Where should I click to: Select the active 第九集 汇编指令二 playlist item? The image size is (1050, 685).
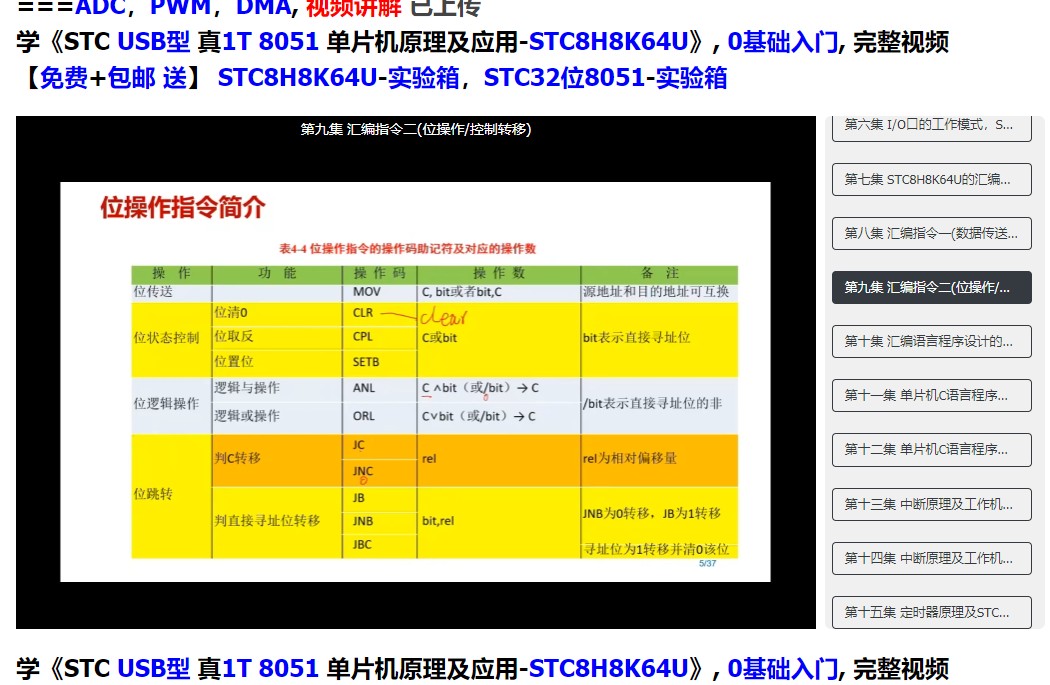tap(931, 288)
